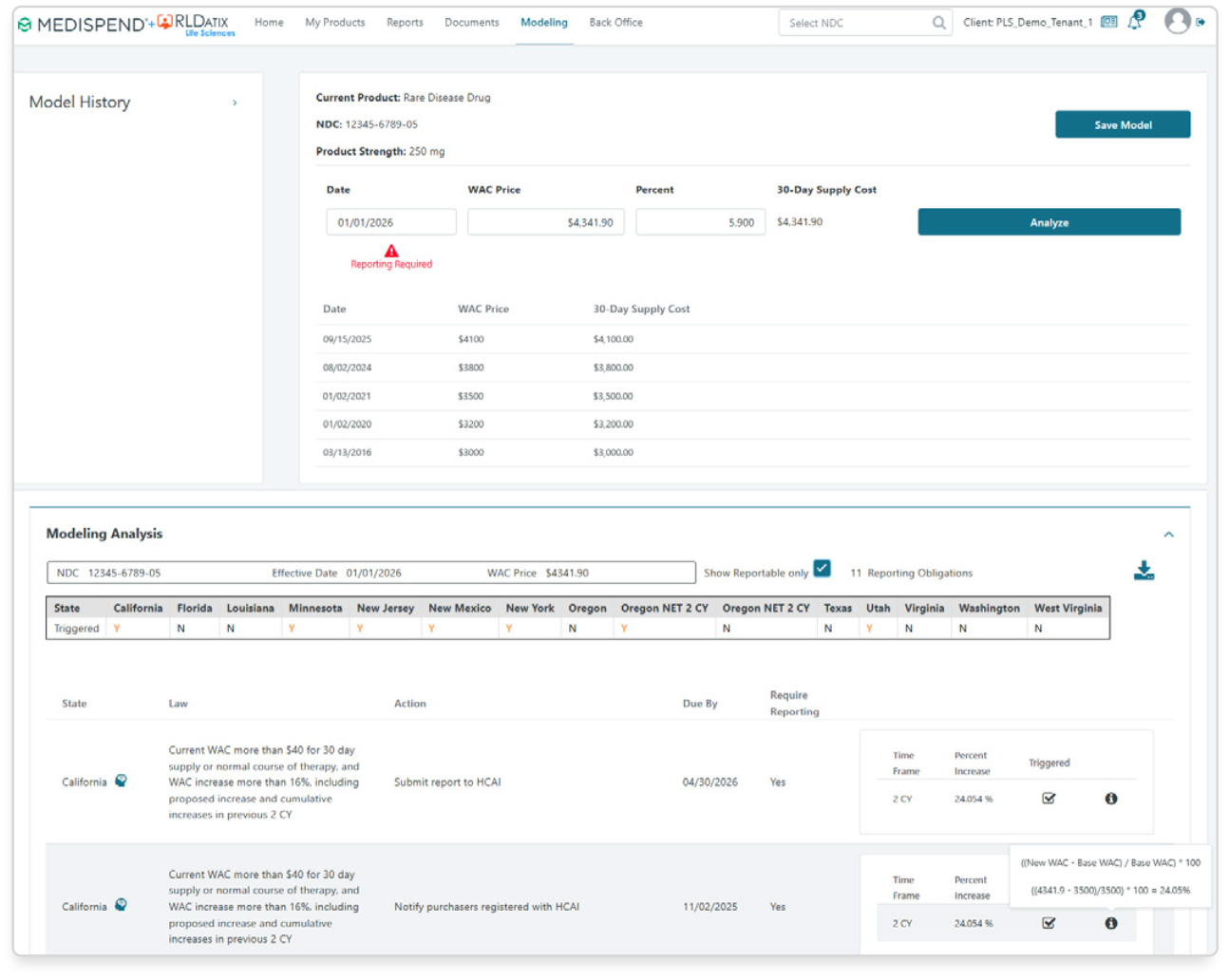This screenshot has height=980, width=1229.
Task: Run the Analyze action
Action: (x=1049, y=221)
